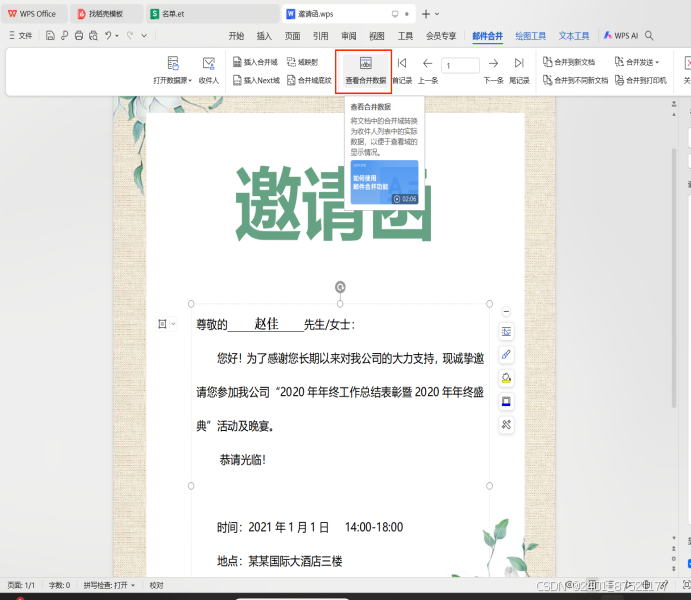
Task: Switch to the 插入 tab
Action: pyautogui.click(x=264, y=36)
